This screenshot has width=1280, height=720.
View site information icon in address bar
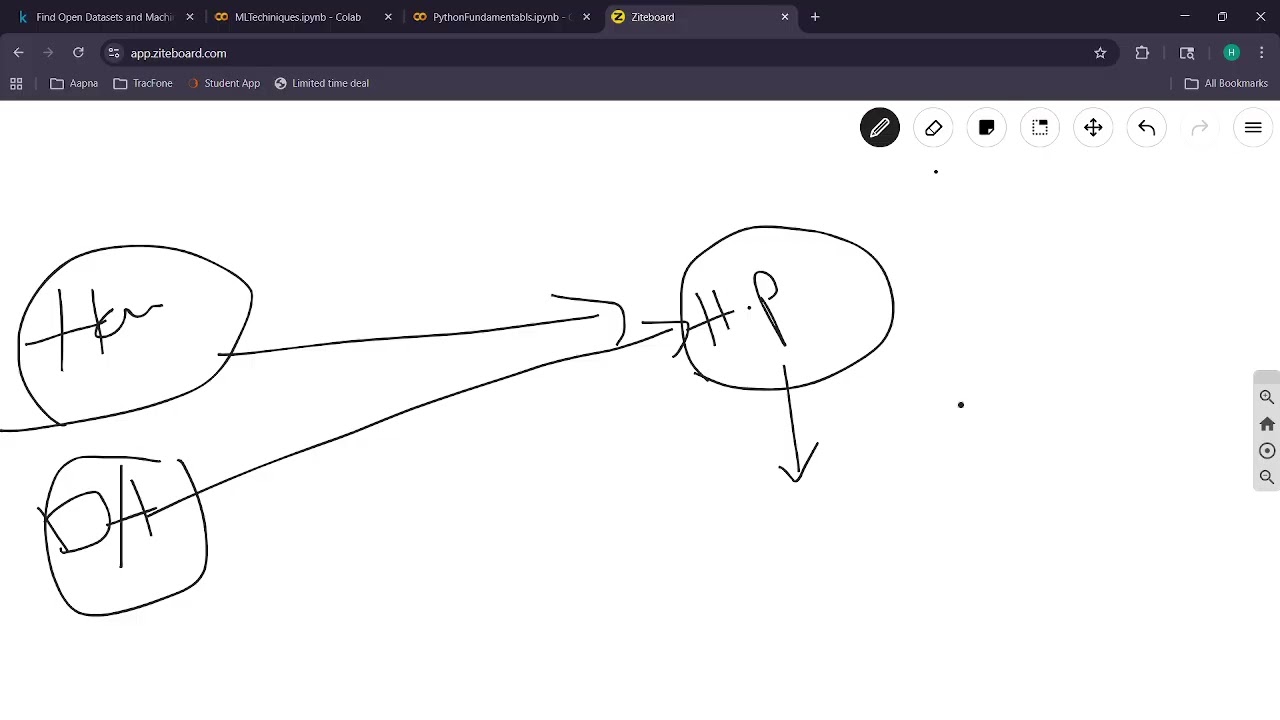point(113,53)
